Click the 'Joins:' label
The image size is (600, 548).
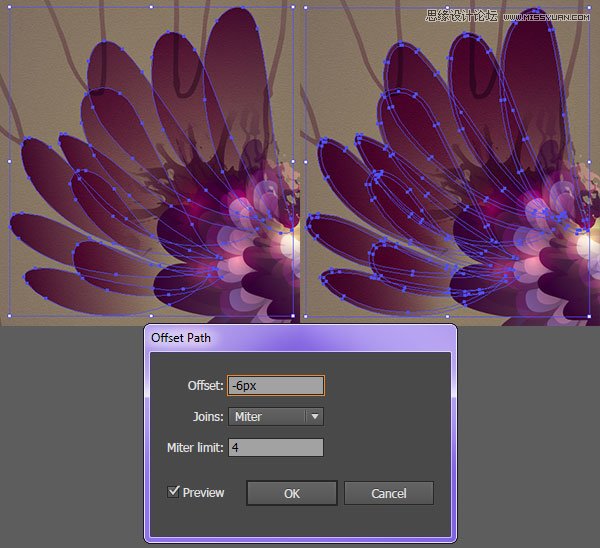pos(208,416)
